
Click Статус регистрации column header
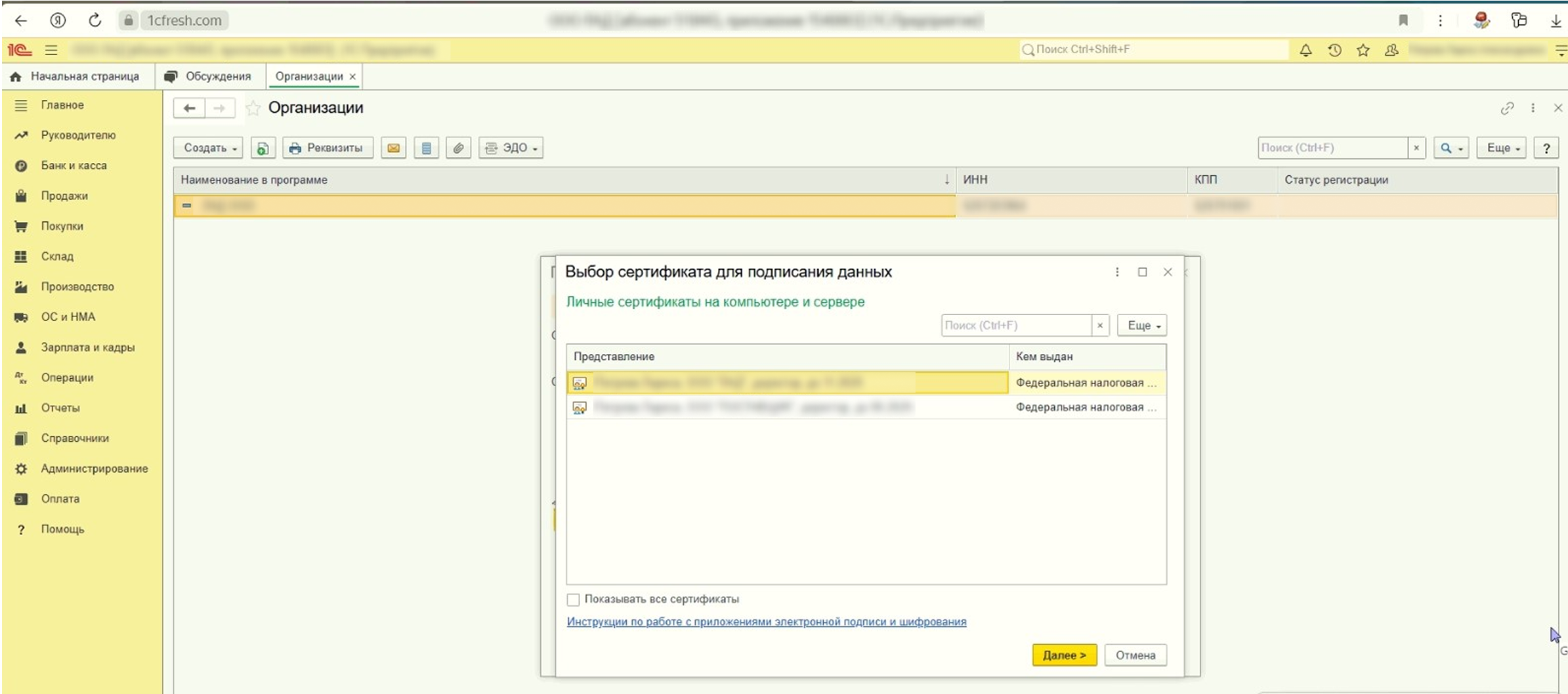tap(1417, 180)
